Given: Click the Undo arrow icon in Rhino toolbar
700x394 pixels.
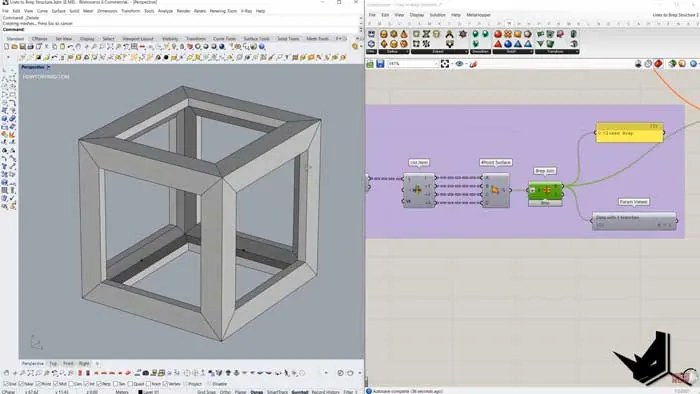Looking at the screenshot, I should [x=71, y=46].
